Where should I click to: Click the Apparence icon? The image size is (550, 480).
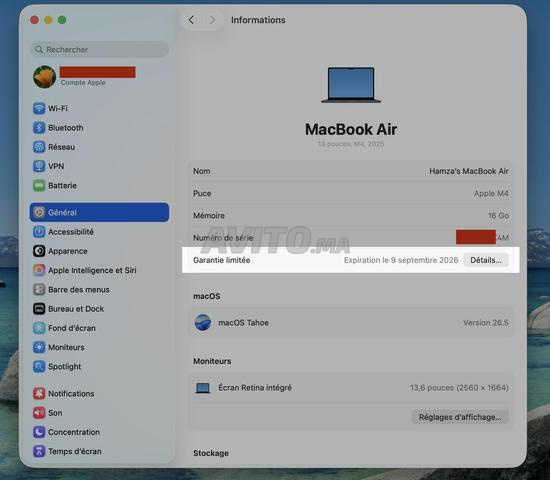coord(39,251)
